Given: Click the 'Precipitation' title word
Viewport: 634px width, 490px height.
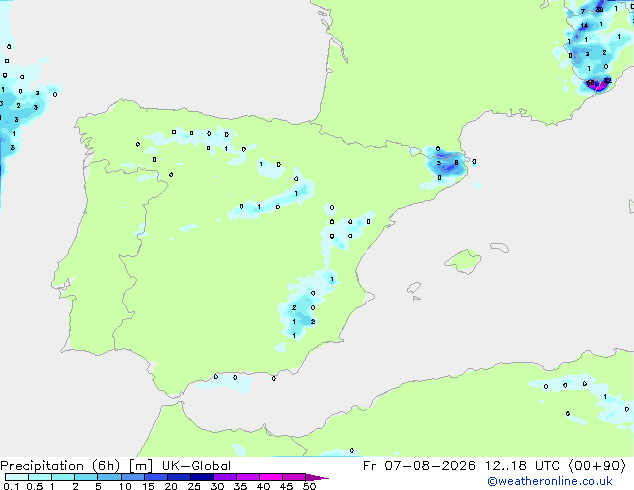Looking at the screenshot, I should [42, 466].
